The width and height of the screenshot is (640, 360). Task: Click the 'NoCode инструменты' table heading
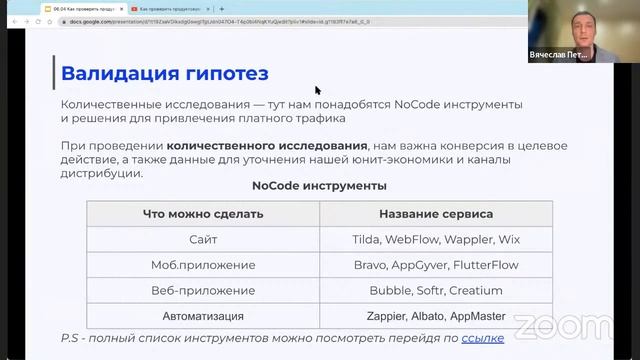coord(319,186)
